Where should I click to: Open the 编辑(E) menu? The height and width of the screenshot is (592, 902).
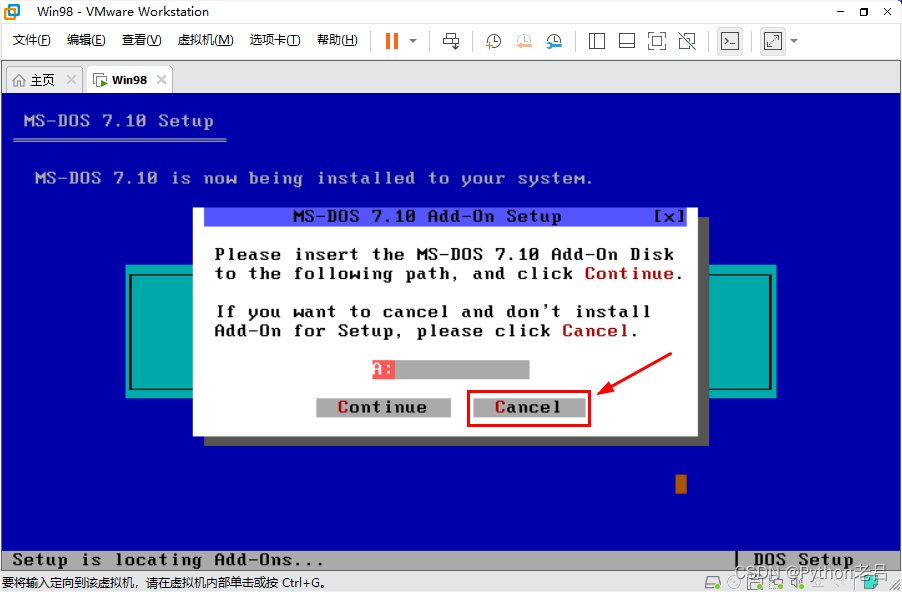pyautogui.click(x=86, y=40)
